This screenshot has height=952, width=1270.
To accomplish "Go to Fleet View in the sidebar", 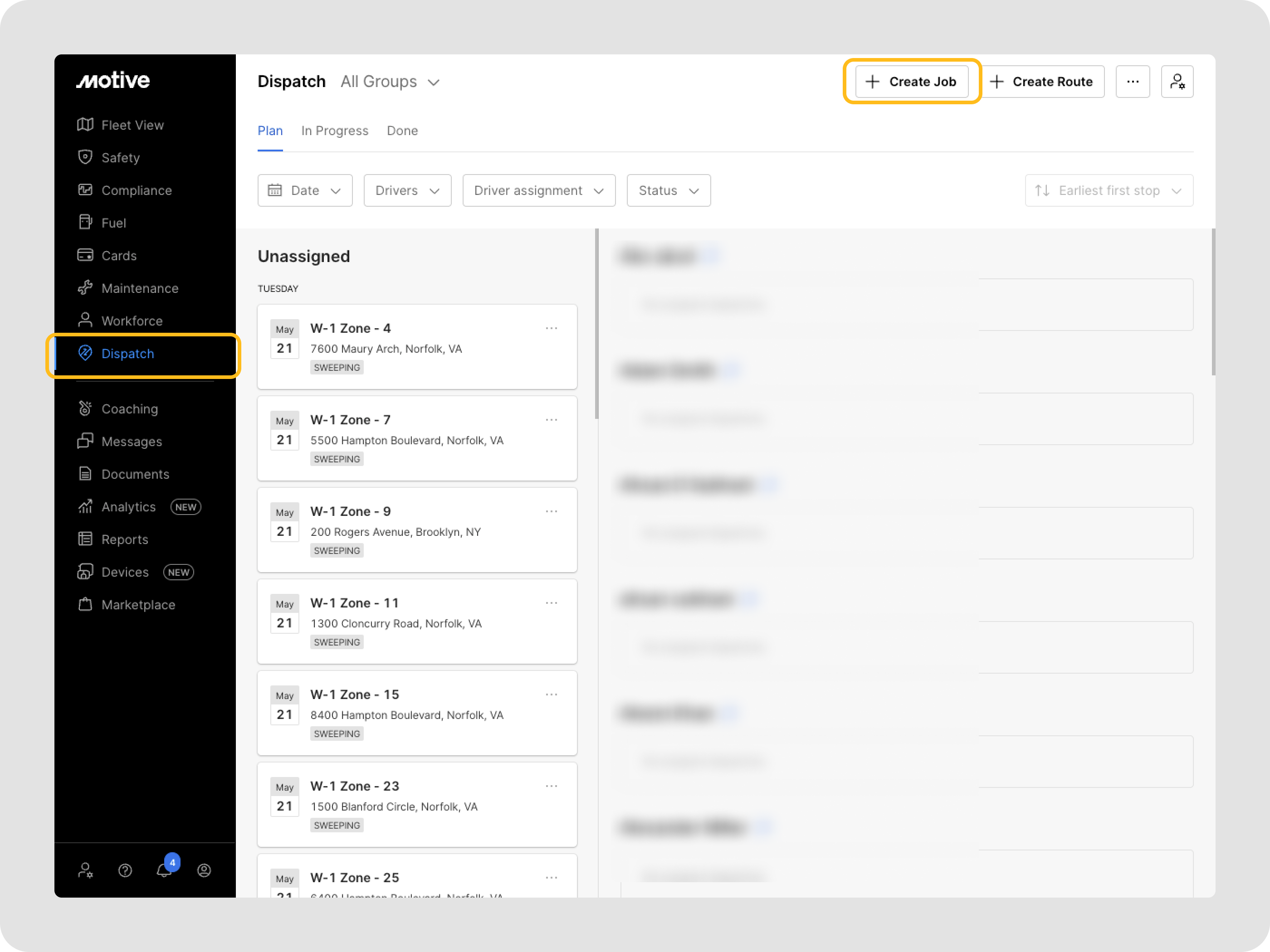I will pyautogui.click(x=132, y=125).
